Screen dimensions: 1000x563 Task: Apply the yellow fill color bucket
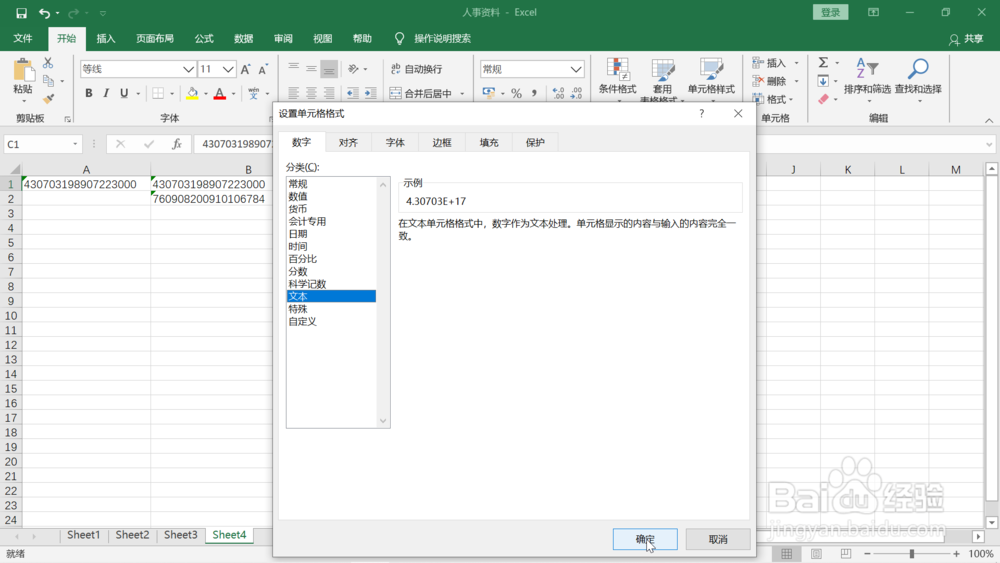point(192,93)
